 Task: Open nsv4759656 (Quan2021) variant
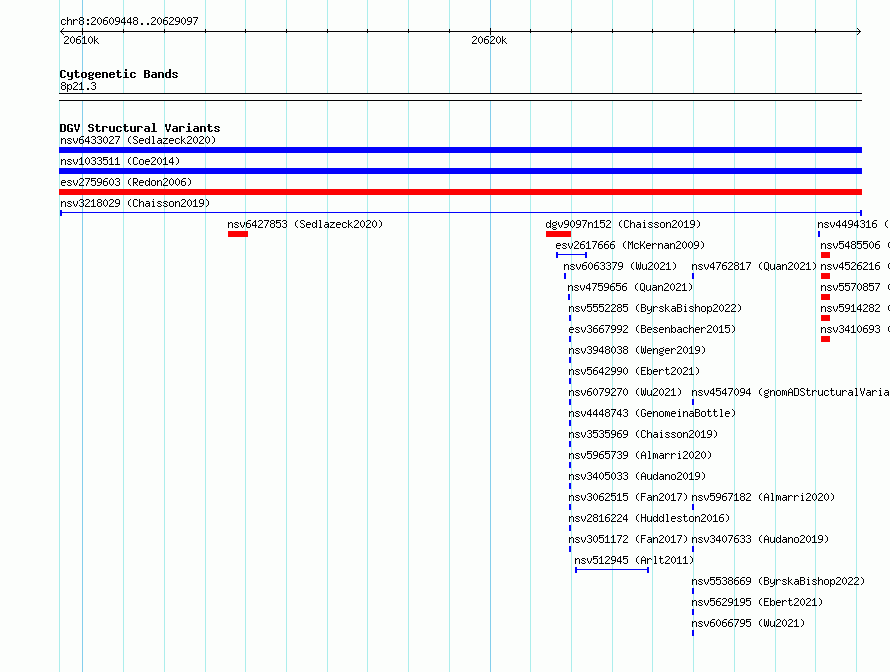pos(630,287)
